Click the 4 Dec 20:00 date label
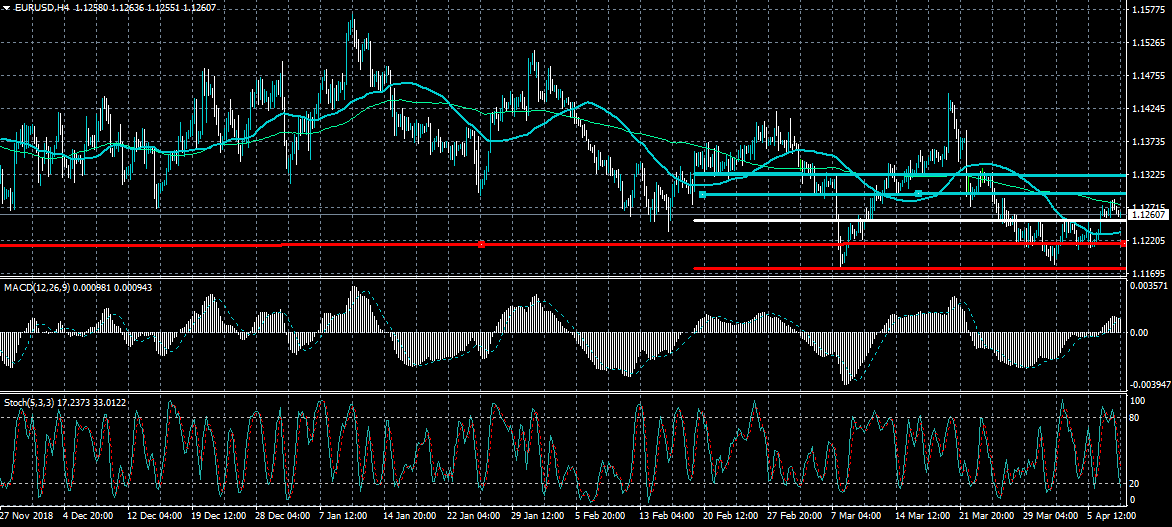This screenshot has height=527, width=1172. coord(88,517)
